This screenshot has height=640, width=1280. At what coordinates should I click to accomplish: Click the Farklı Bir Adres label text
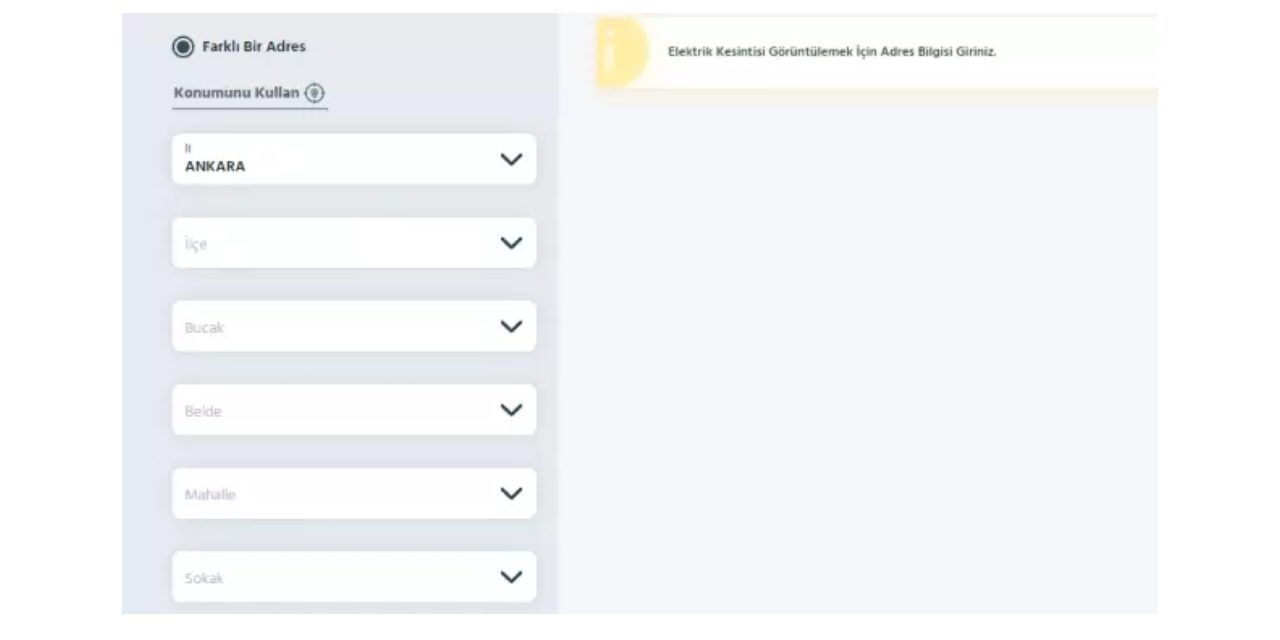[254, 46]
